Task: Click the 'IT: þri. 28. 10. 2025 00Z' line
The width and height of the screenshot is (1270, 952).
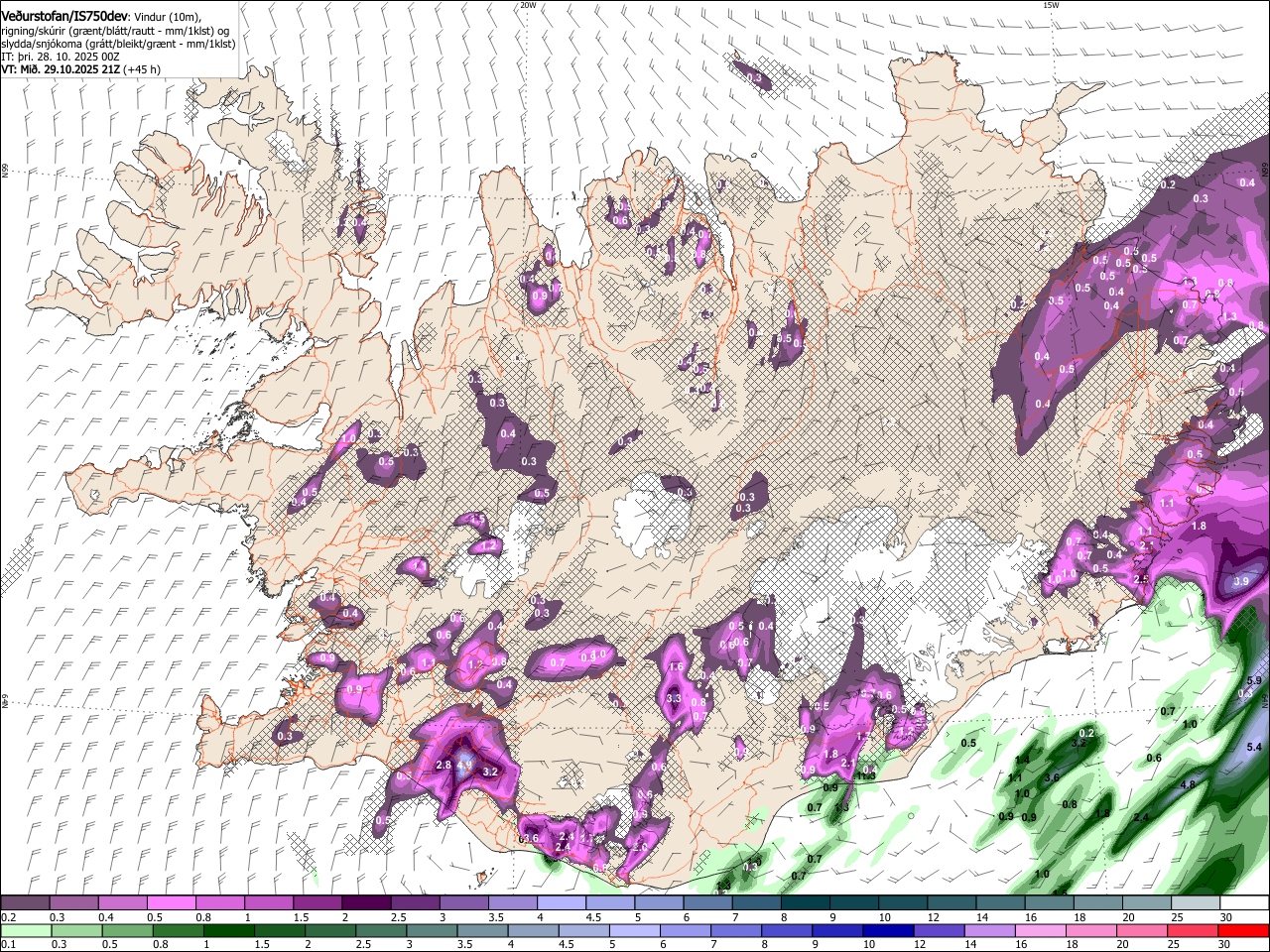Action: [61, 57]
